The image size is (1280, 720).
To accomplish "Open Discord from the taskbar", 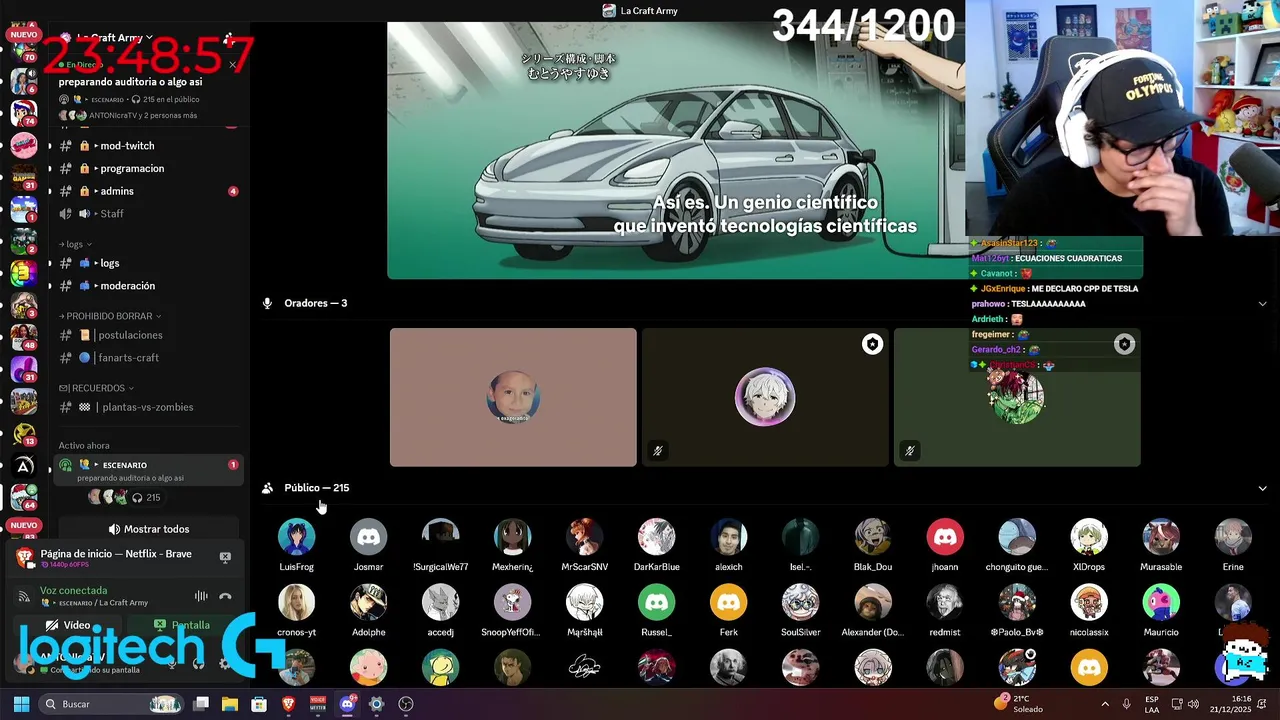I will (x=347, y=704).
